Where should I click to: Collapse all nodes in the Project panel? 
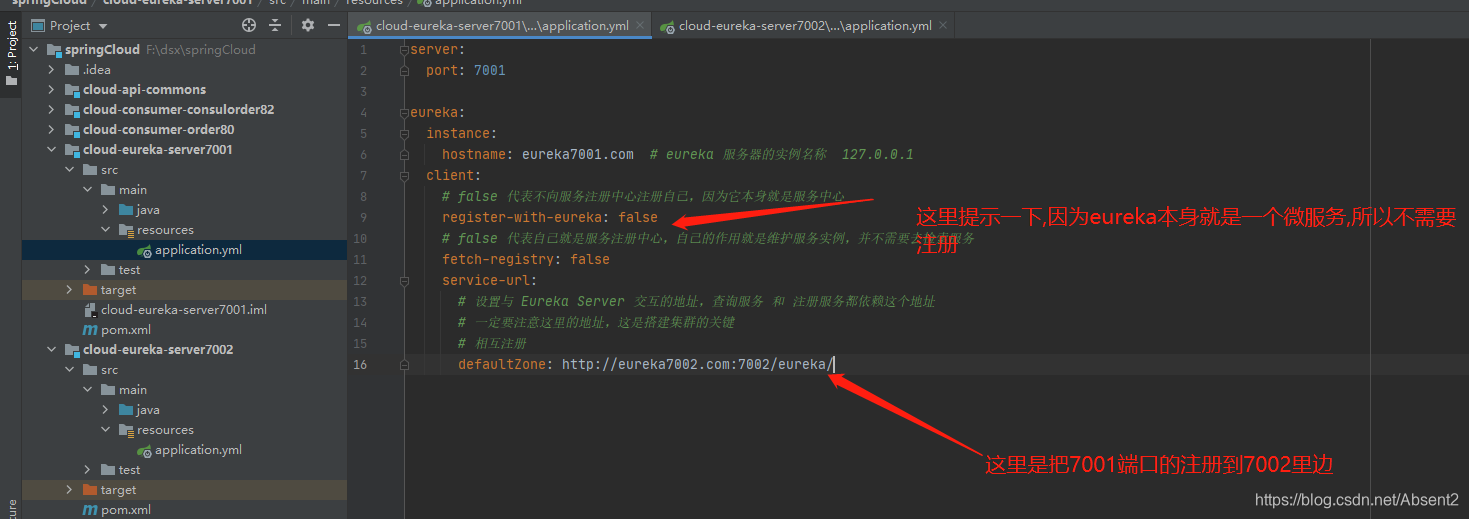275,25
